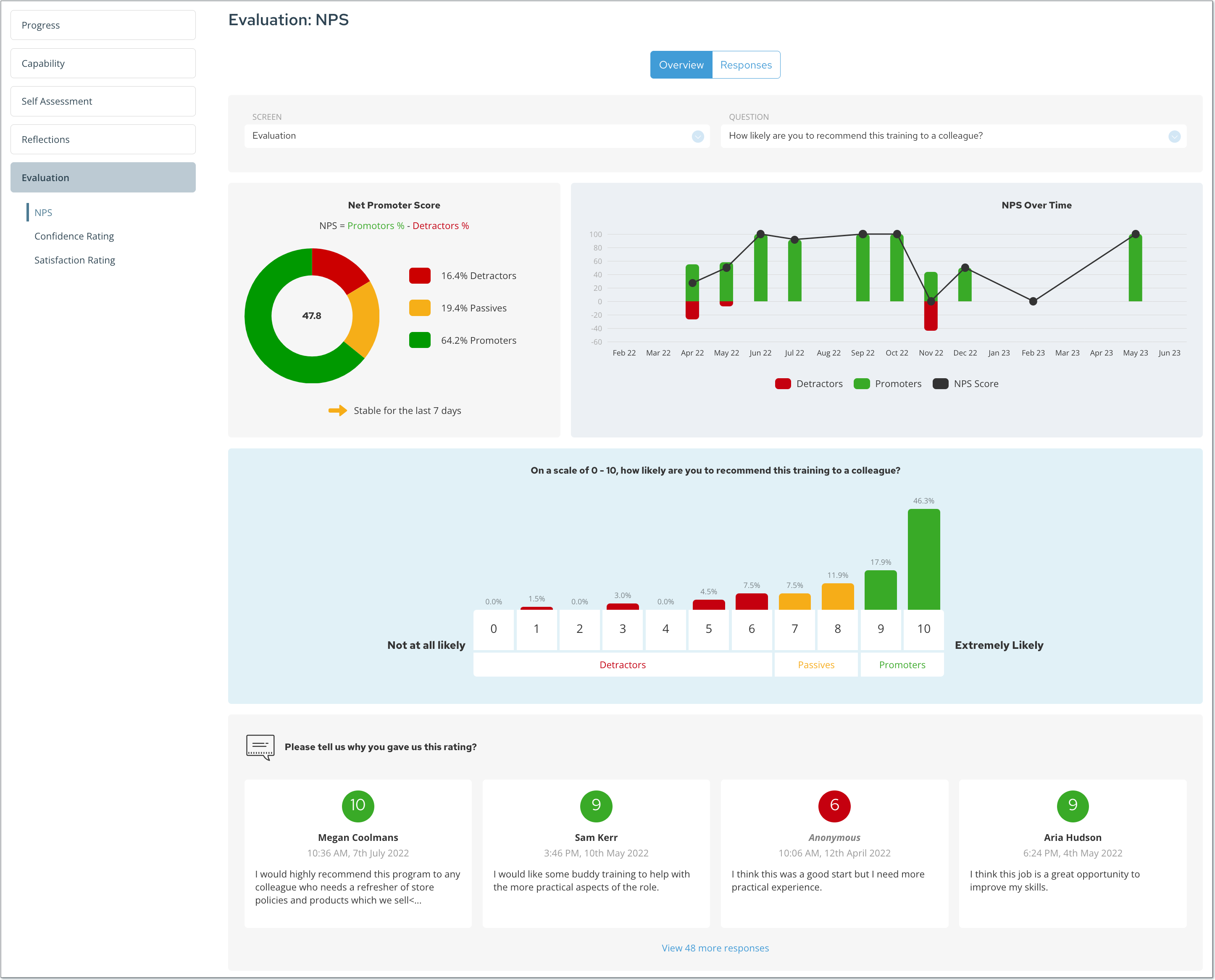This screenshot has height=980, width=1215.
Task: Click the 47.8 score in donut center
Action: click(311, 316)
